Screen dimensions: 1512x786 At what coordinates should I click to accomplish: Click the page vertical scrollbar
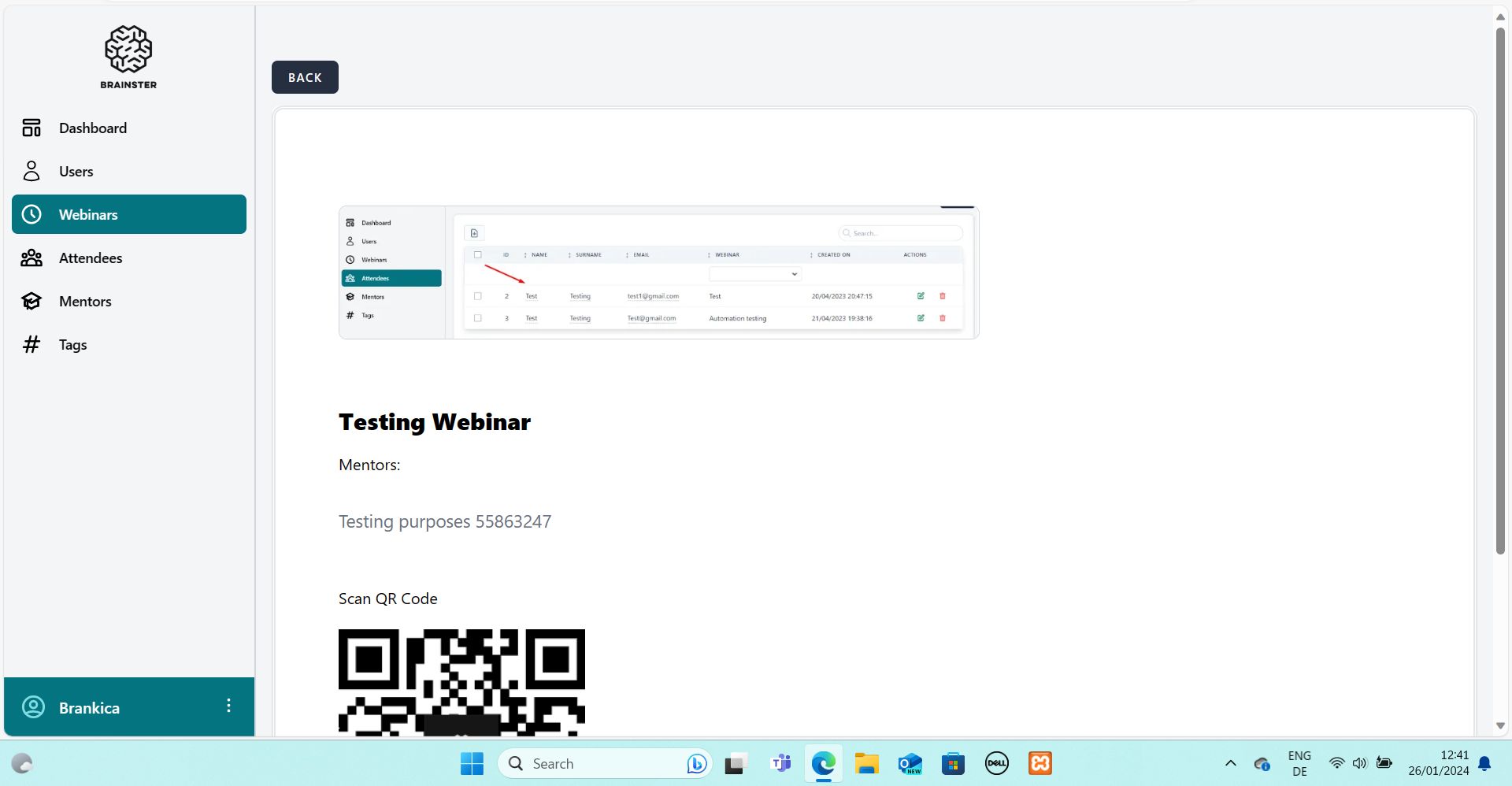pos(1500,291)
